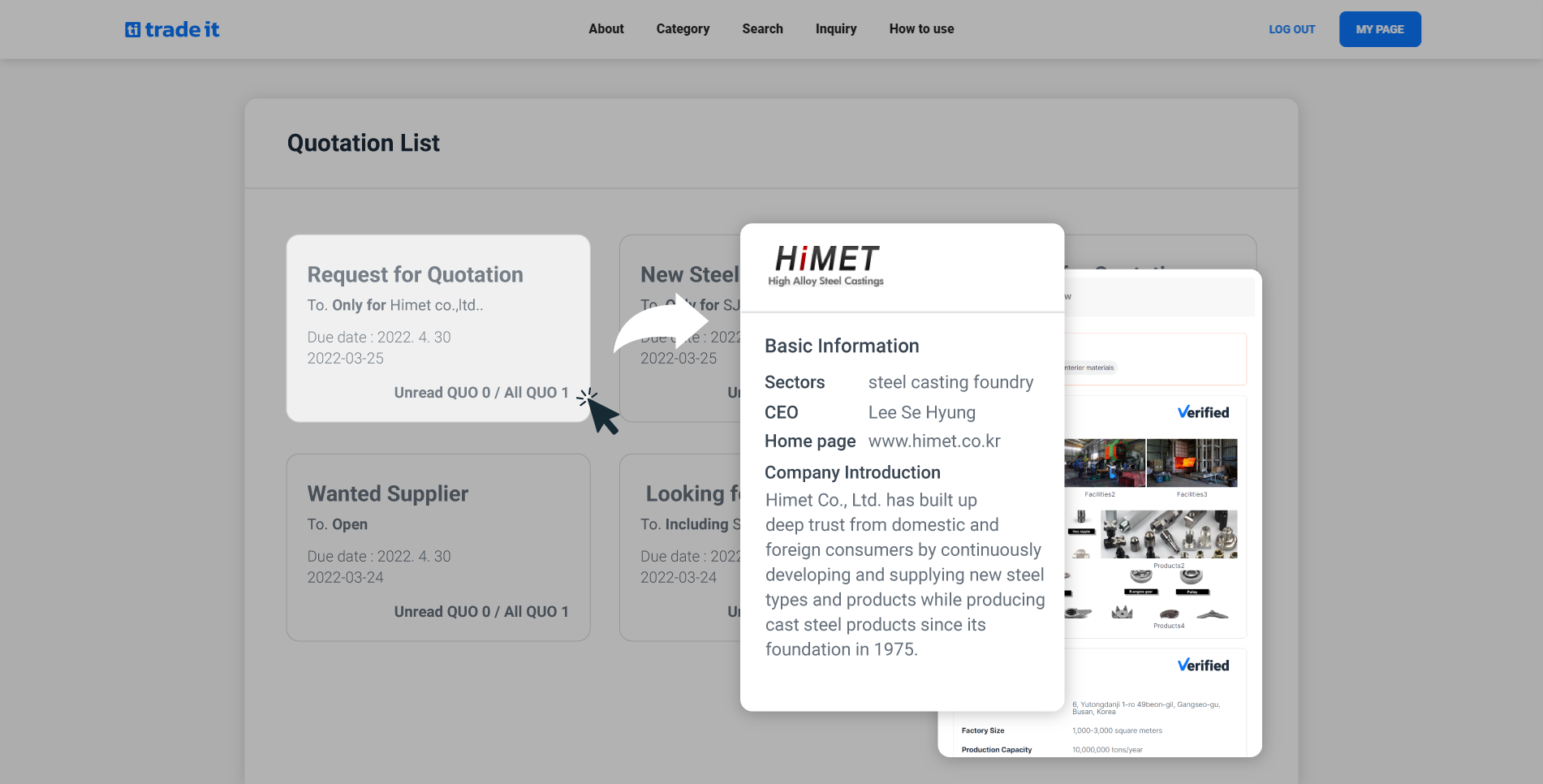Open the About menu item
This screenshot has height=784, width=1543.
click(606, 29)
